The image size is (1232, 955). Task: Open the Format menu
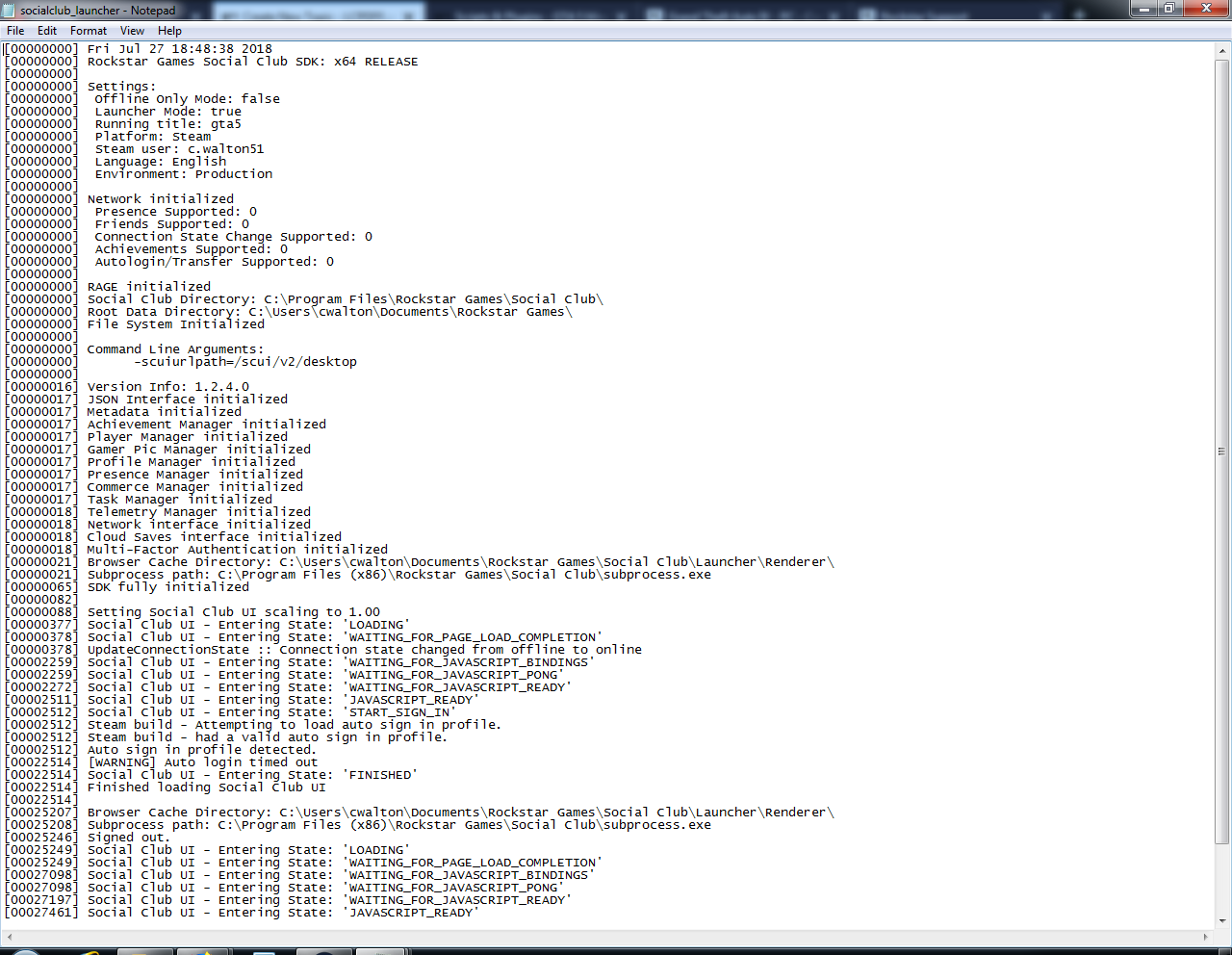(x=89, y=31)
